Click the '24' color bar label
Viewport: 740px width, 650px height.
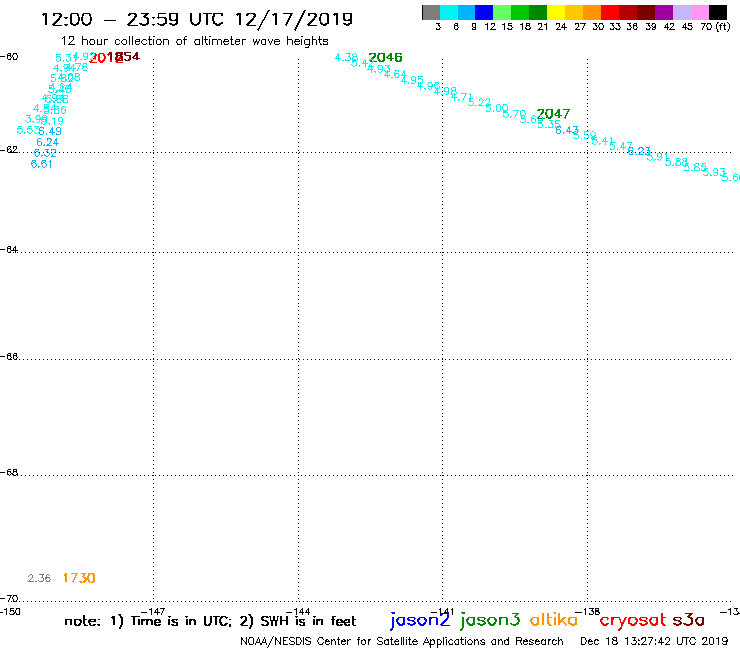point(561,26)
